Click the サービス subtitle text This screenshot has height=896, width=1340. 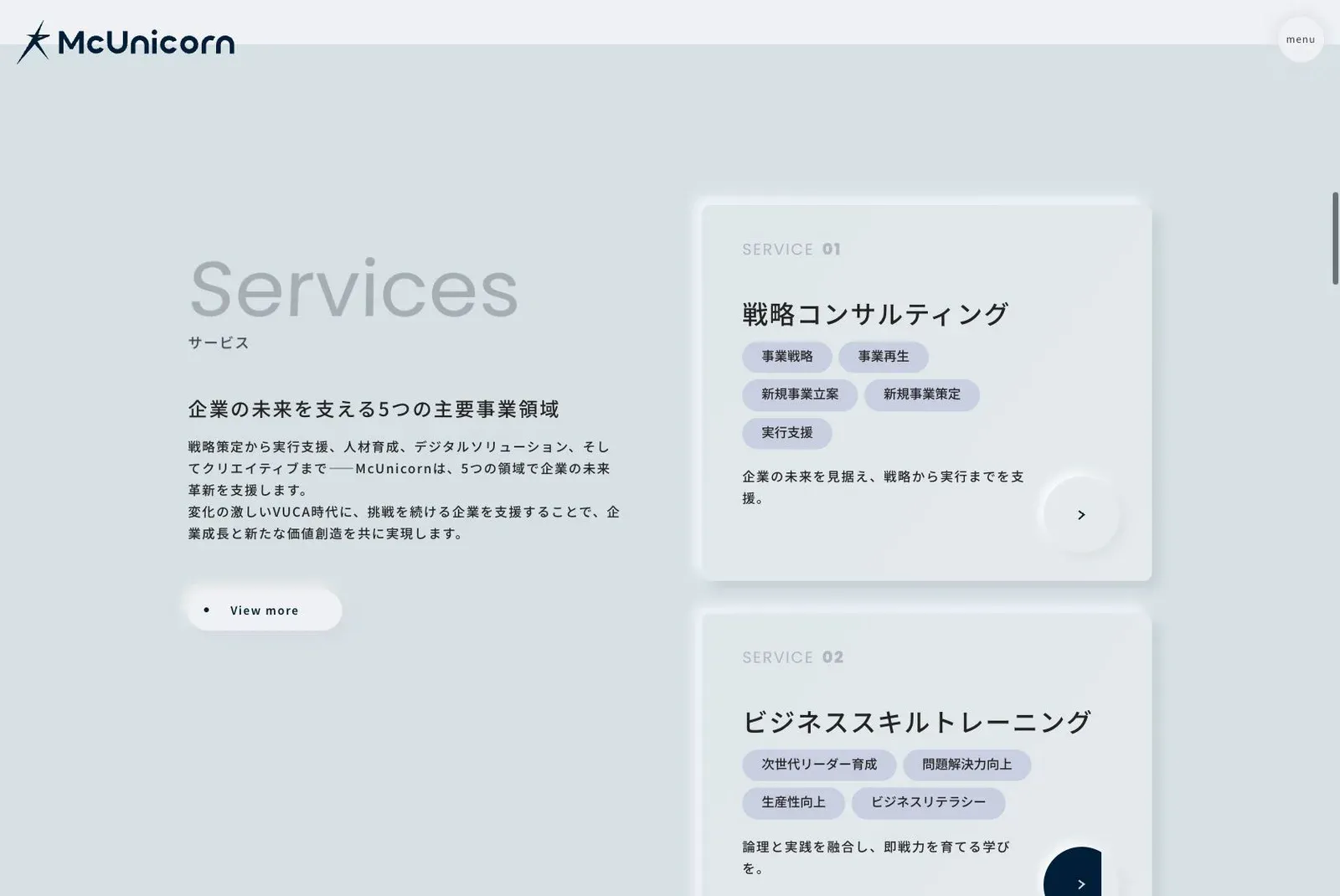(x=219, y=342)
